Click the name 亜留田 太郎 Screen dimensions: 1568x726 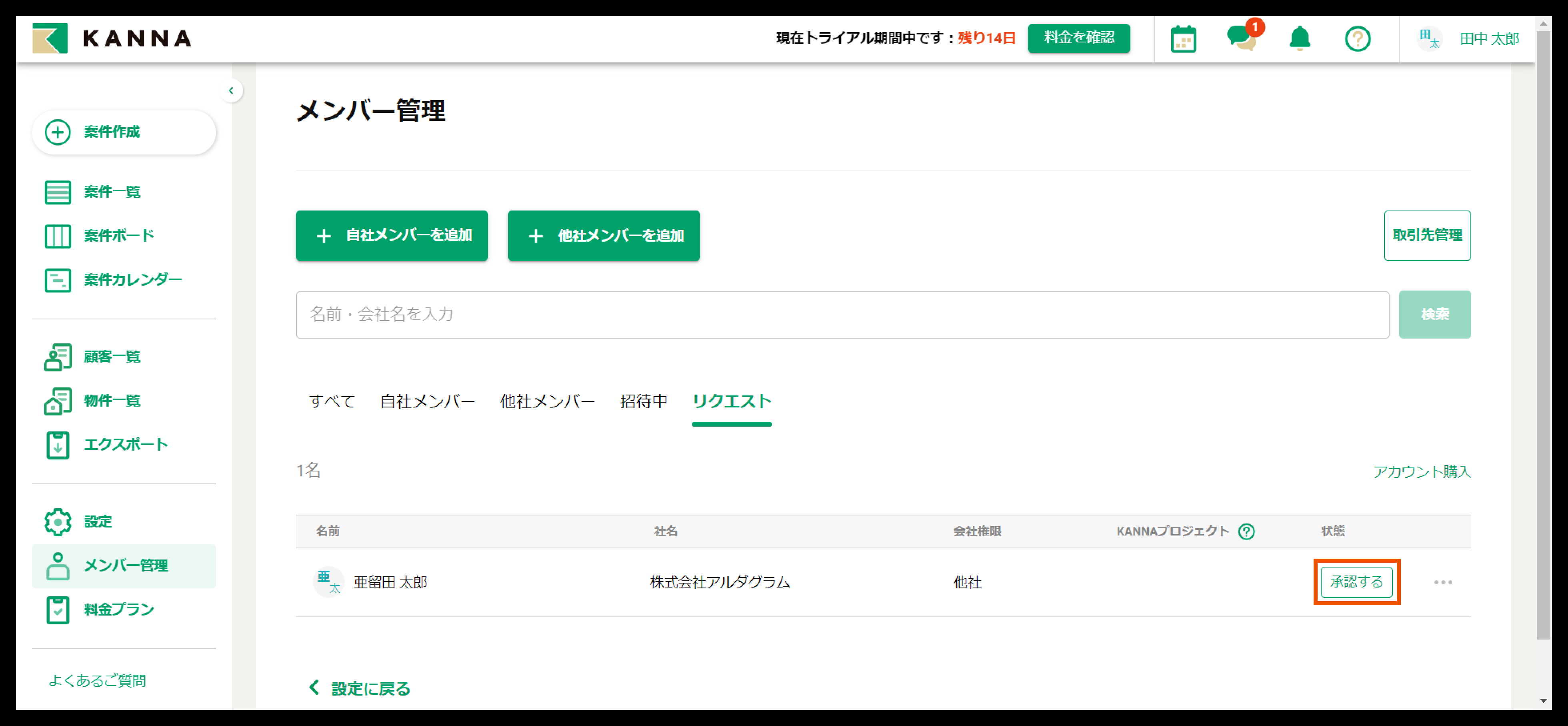coord(390,582)
